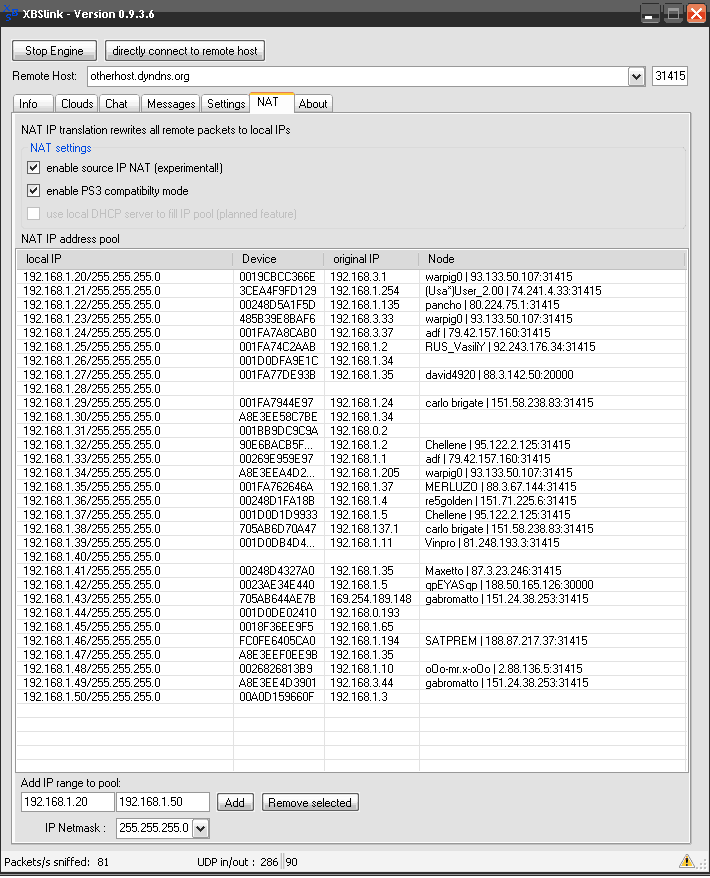Sort the pool by Device column header
The height and width of the screenshot is (878, 710).
point(280,259)
